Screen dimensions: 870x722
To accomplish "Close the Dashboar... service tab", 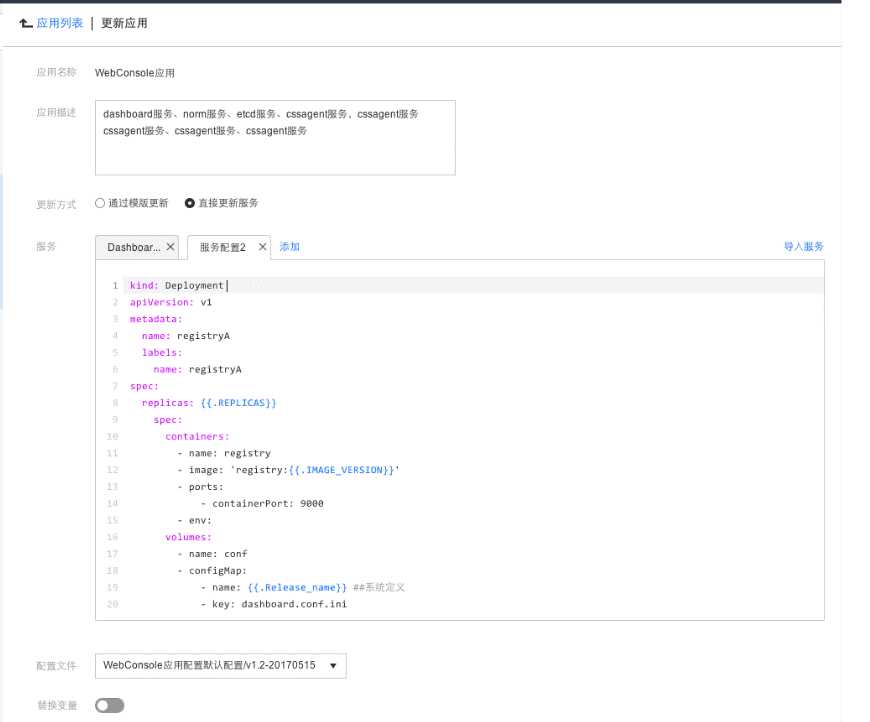I will pos(170,247).
